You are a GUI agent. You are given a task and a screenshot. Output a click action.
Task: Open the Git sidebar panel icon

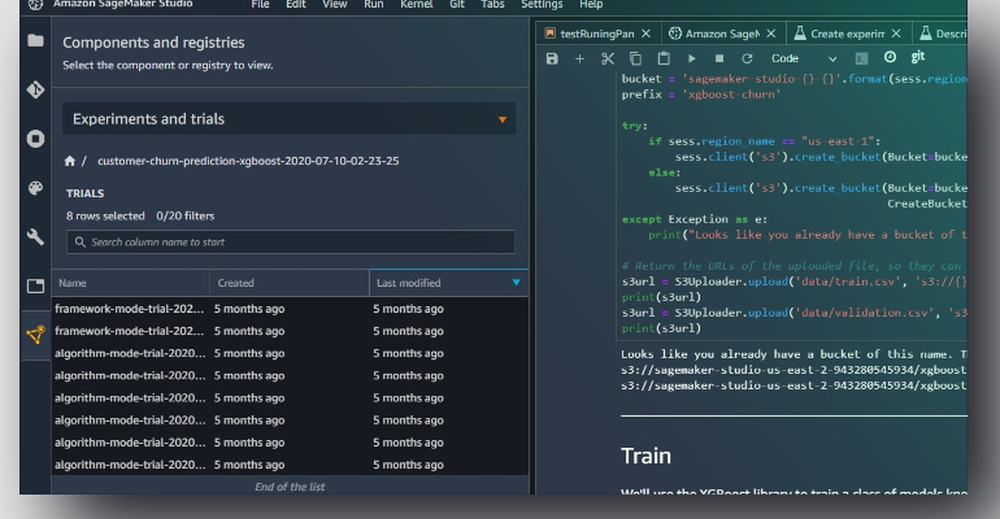(36, 89)
